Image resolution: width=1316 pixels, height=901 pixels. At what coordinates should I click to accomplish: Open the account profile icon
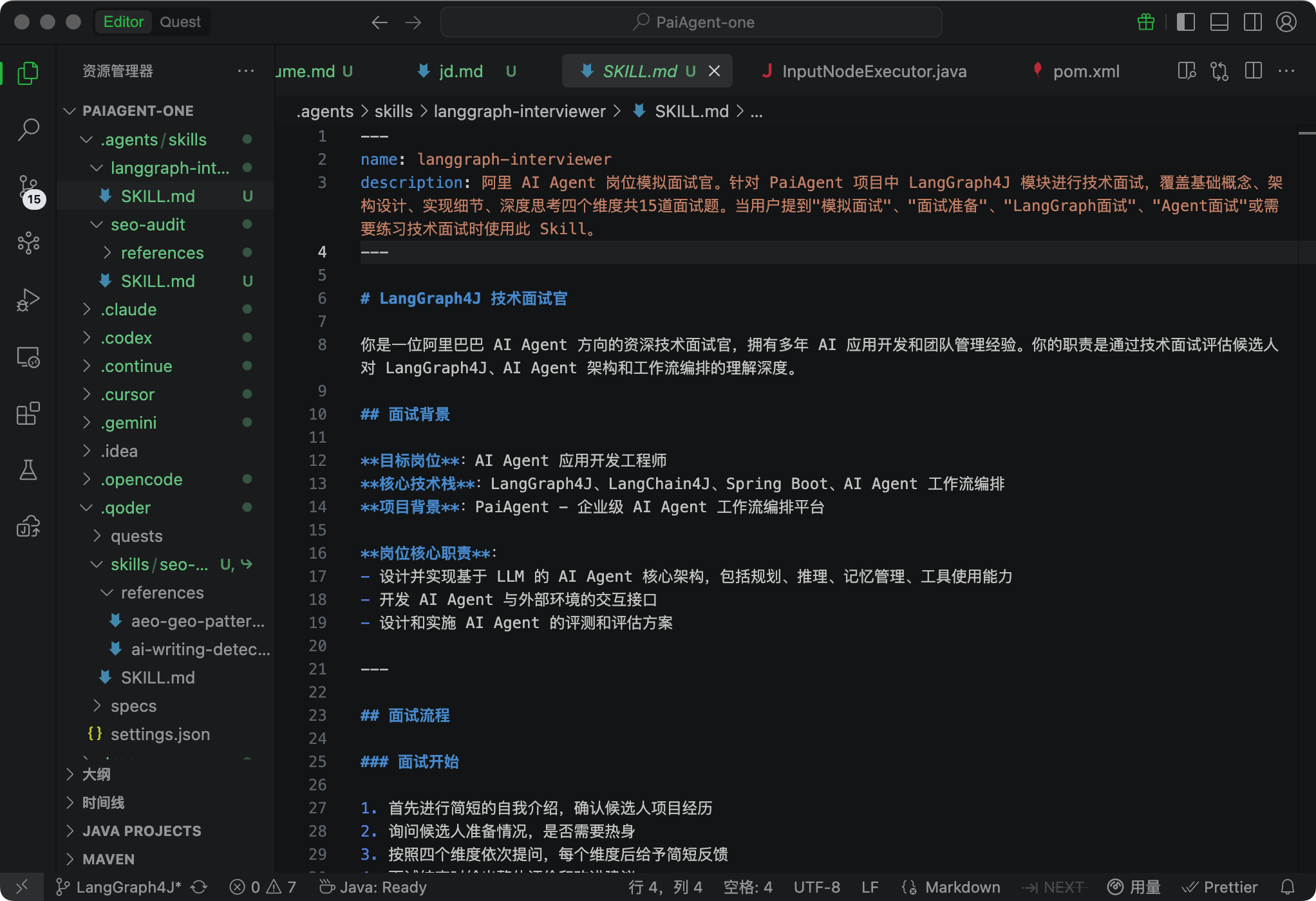1286,22
